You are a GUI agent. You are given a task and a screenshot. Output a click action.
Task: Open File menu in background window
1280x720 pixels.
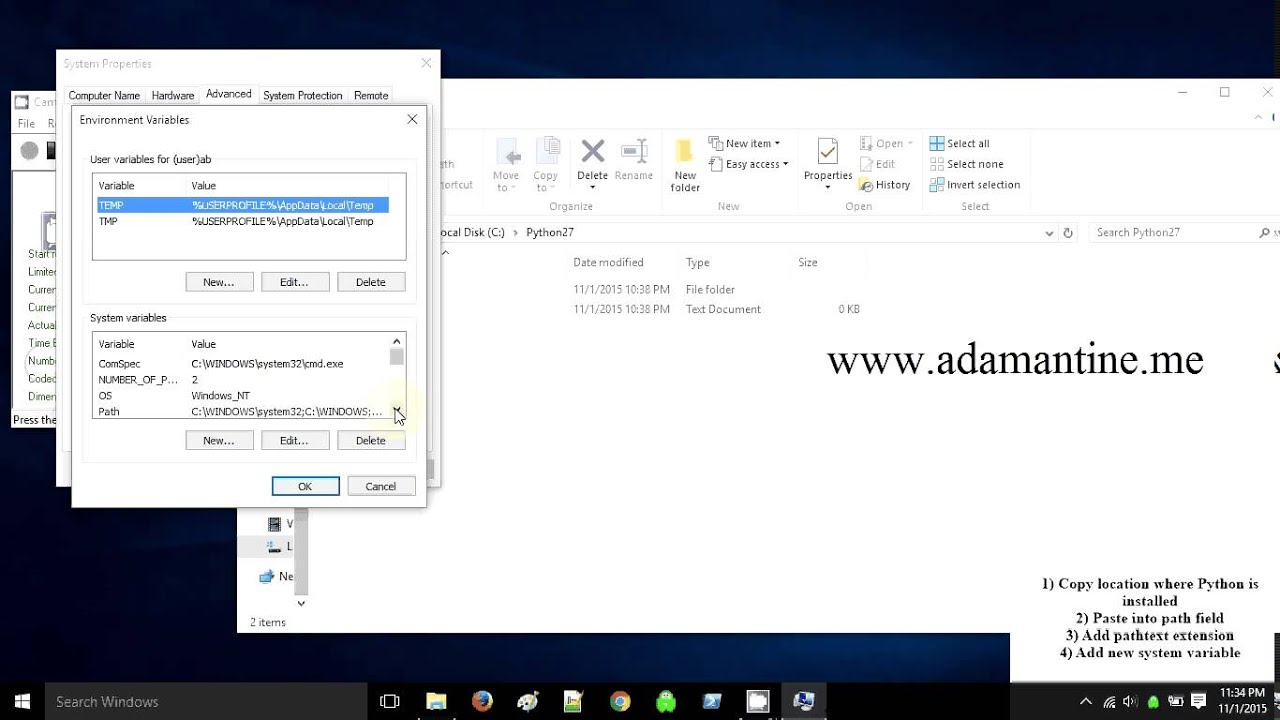26,124
